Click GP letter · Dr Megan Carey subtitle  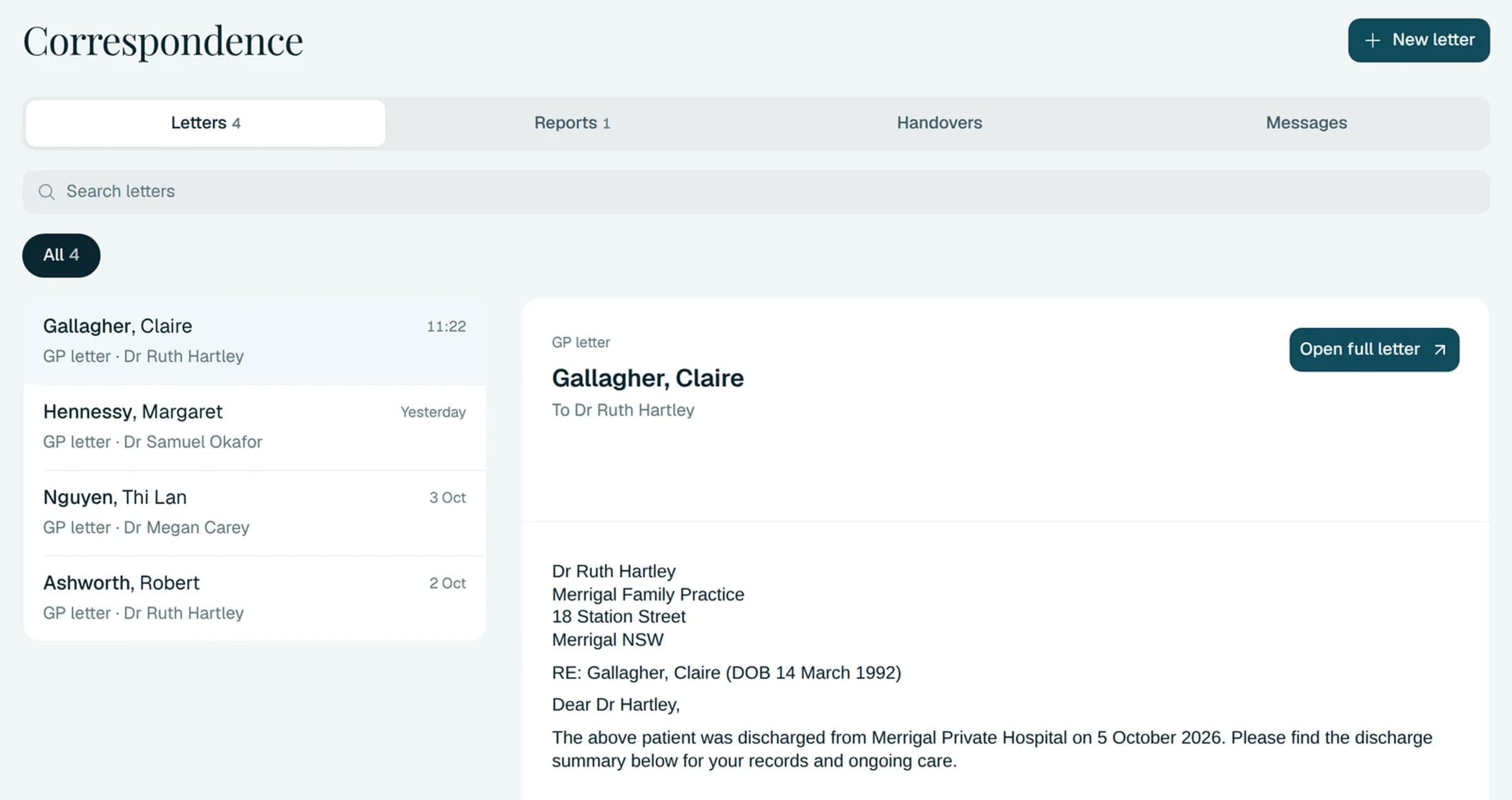(146, 528)
